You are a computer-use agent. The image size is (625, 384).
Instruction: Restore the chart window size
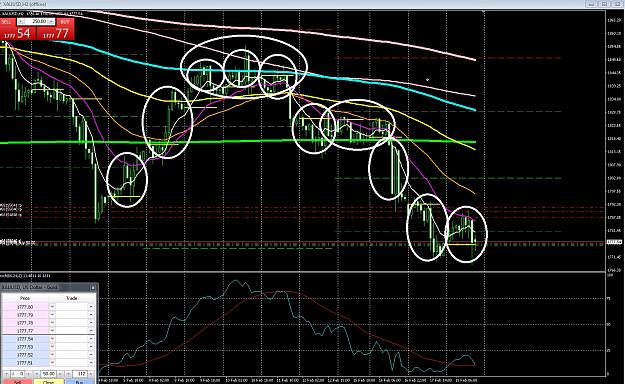coord(605,4)
